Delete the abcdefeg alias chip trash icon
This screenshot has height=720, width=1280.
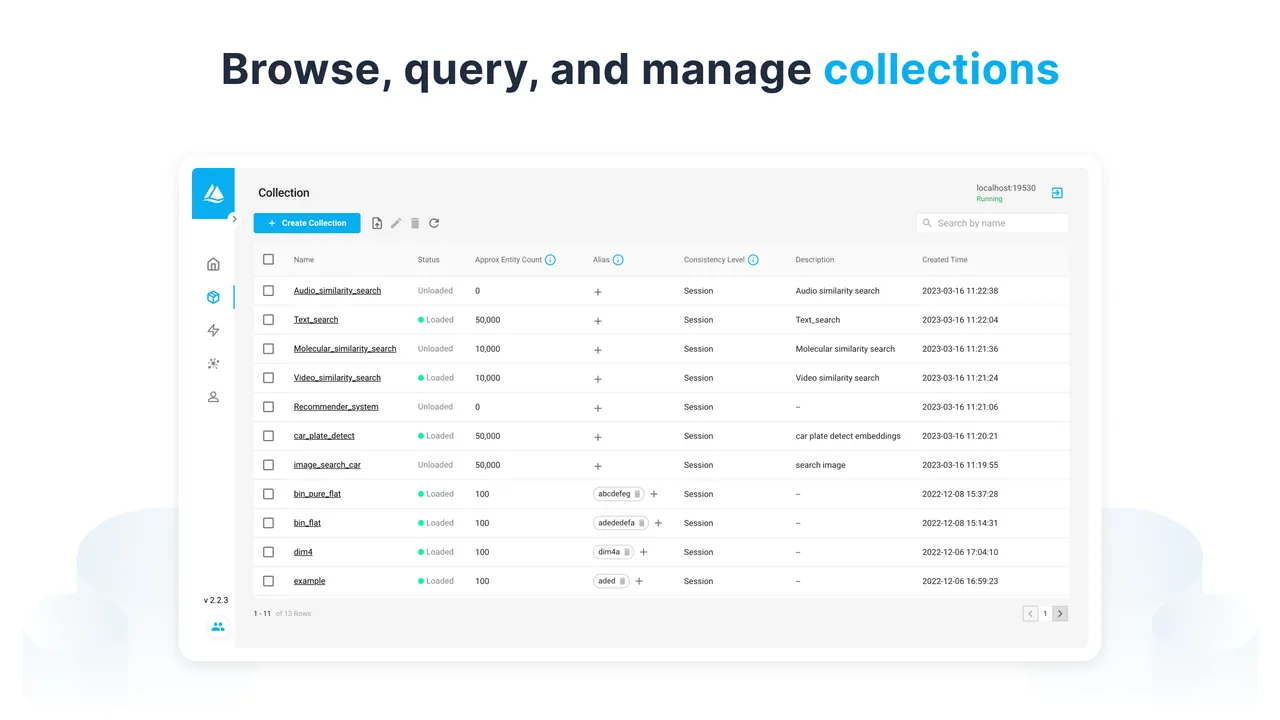coord(637,494)
